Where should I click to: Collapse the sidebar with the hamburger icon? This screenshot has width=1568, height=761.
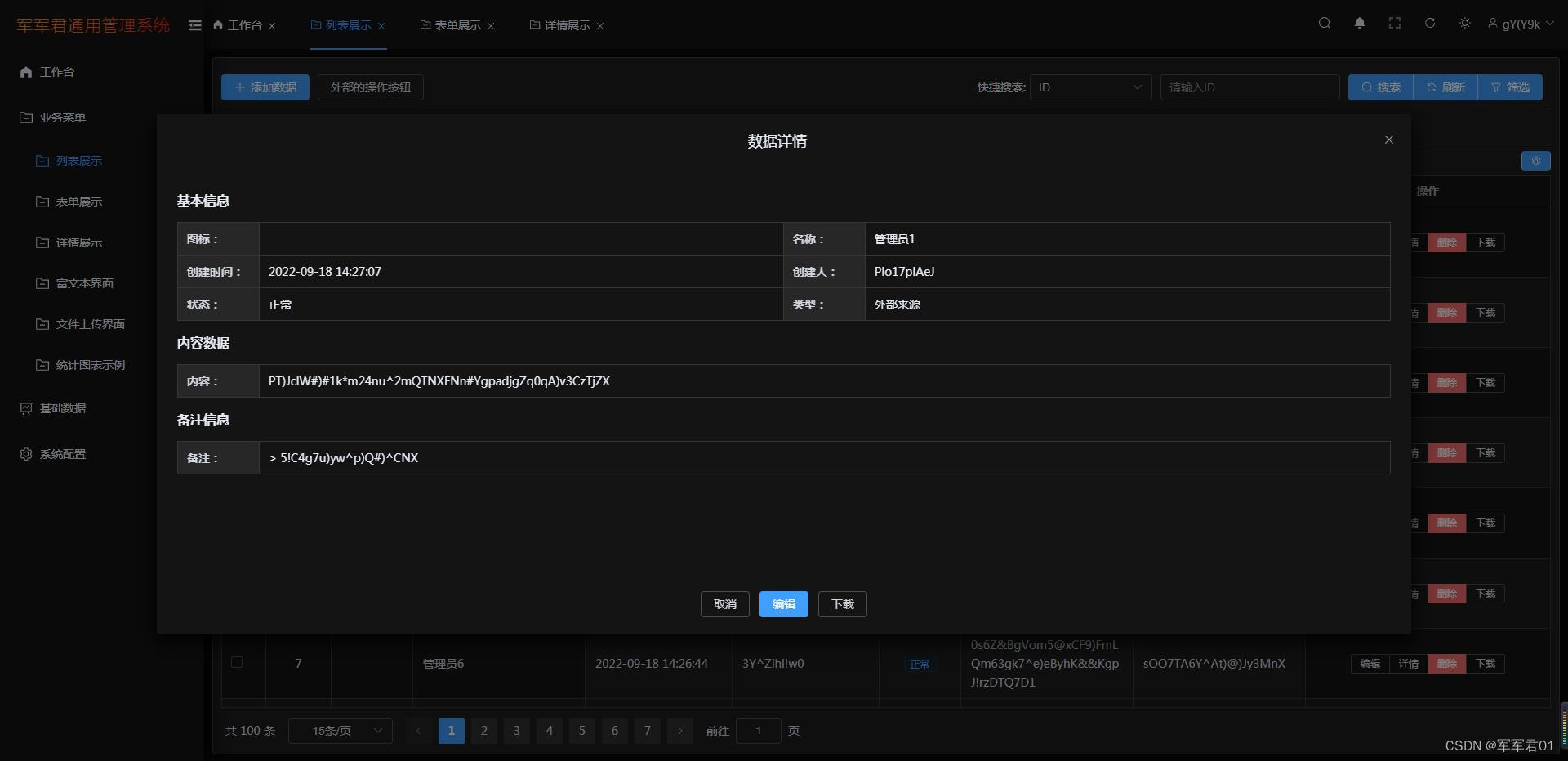[195, 25]
